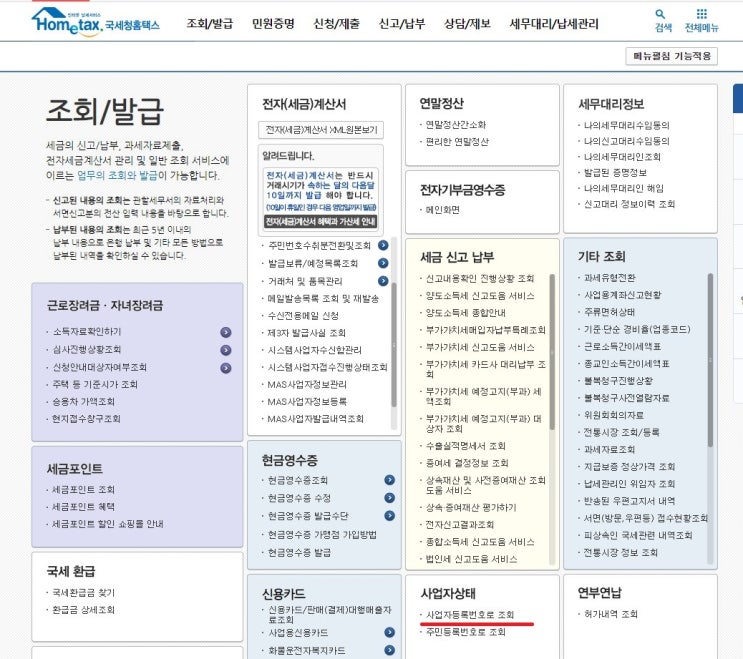The height and width of the screenshot is (659, 743).
Task: Click arrow icon beside 발급보류/예정목록조회
Action: tap(383, 263)
